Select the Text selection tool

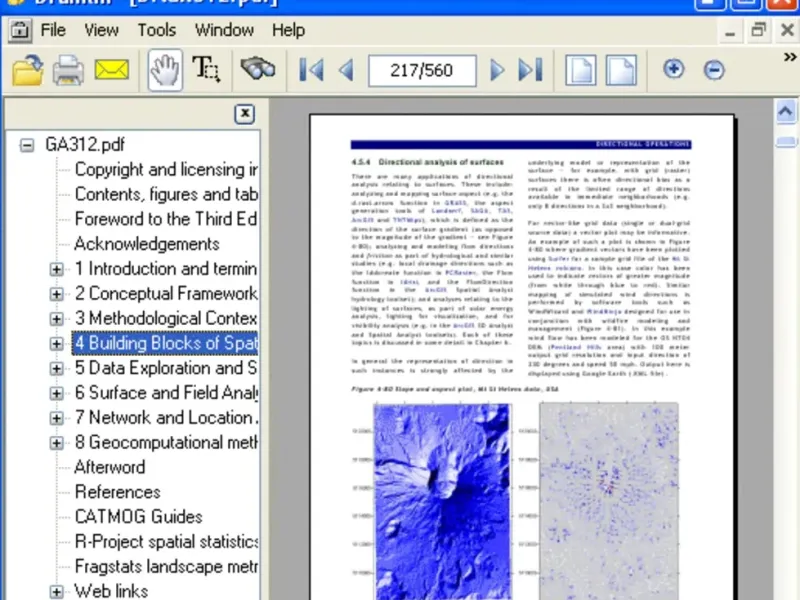click(206, 69)
